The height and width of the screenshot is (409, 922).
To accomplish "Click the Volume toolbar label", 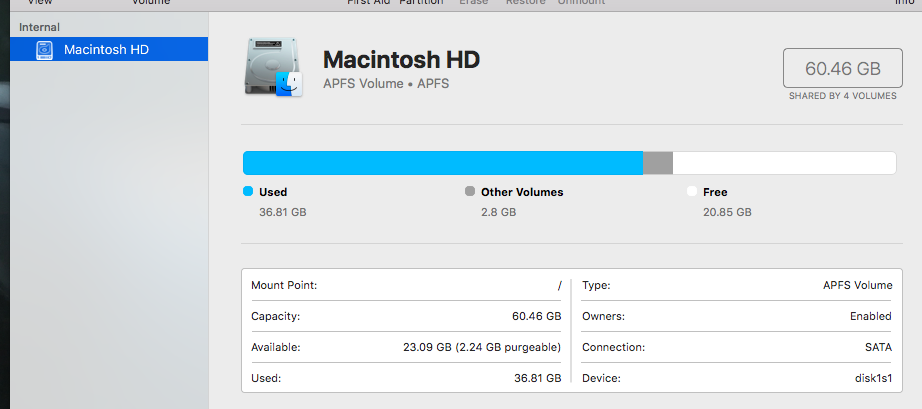I will pos(151,2).
